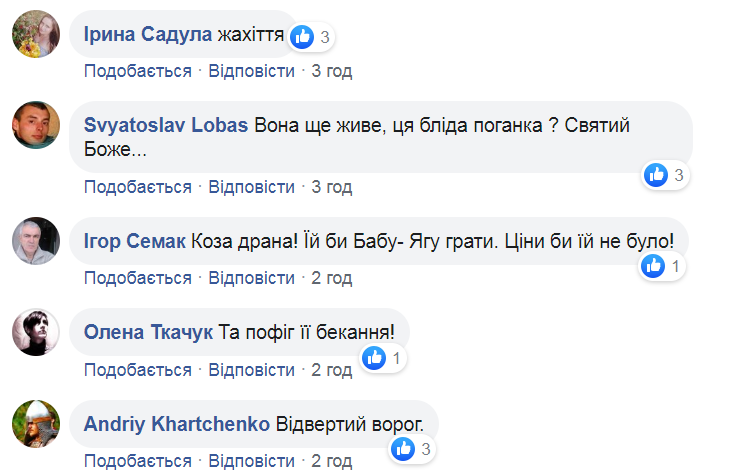The image size is (736, 476).
Task: Click the 3 год timestamp on Ірина Садула's comment
Action: pyautogui.click(x=332, y=71)
